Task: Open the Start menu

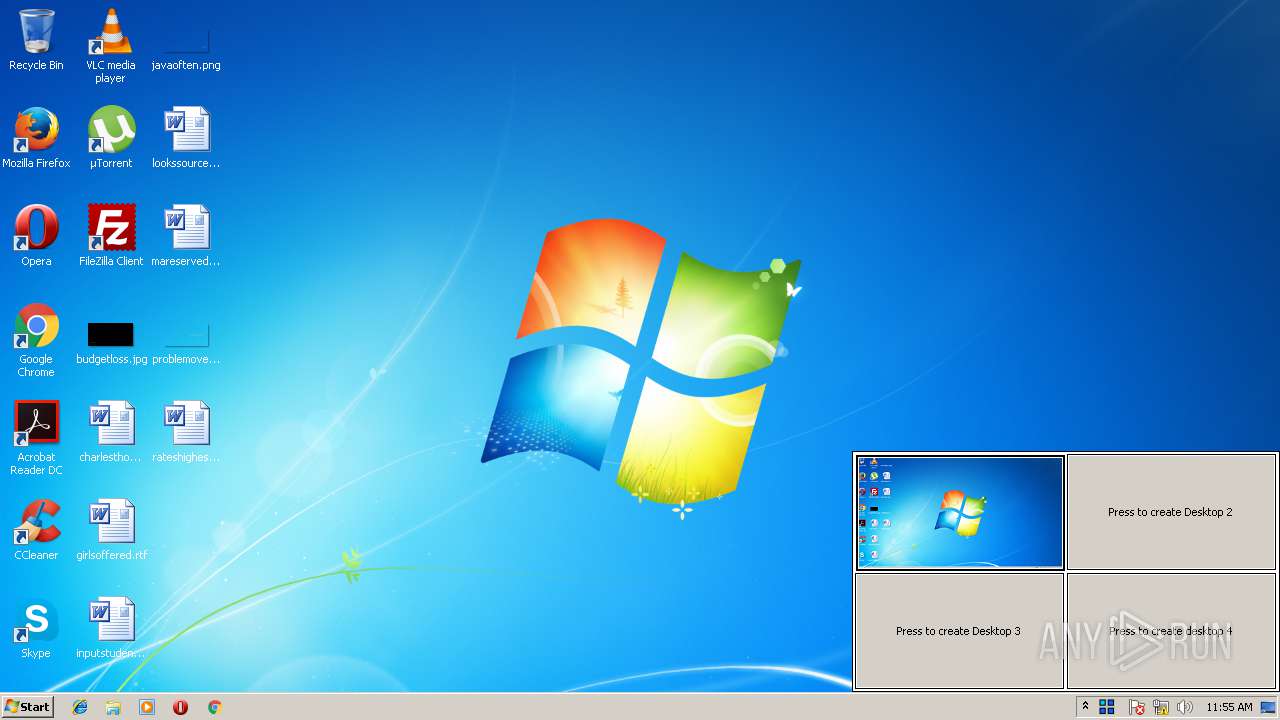Action: pyautogui.click(x=27, y=706)
